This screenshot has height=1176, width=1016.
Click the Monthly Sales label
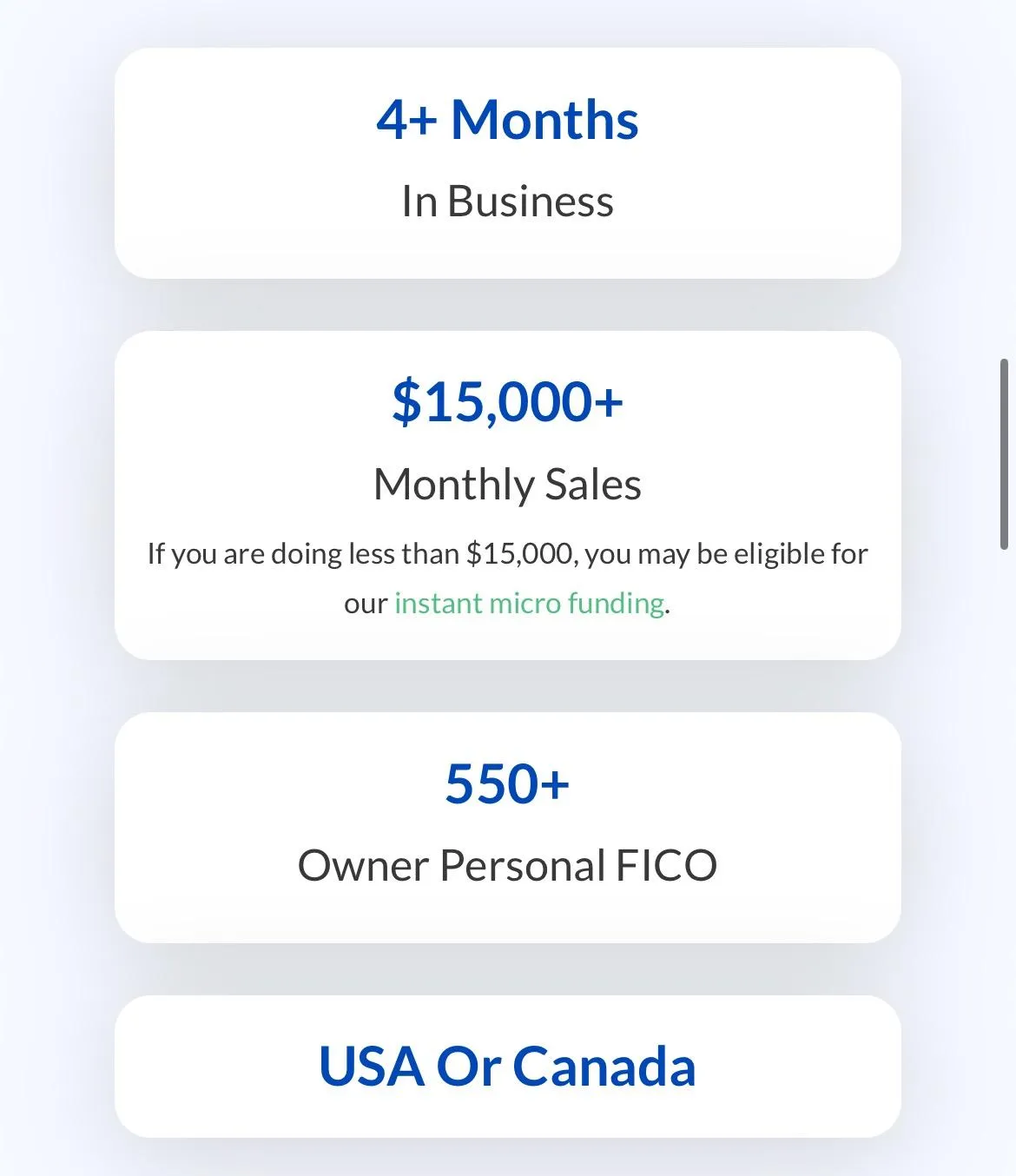point(508,485)
